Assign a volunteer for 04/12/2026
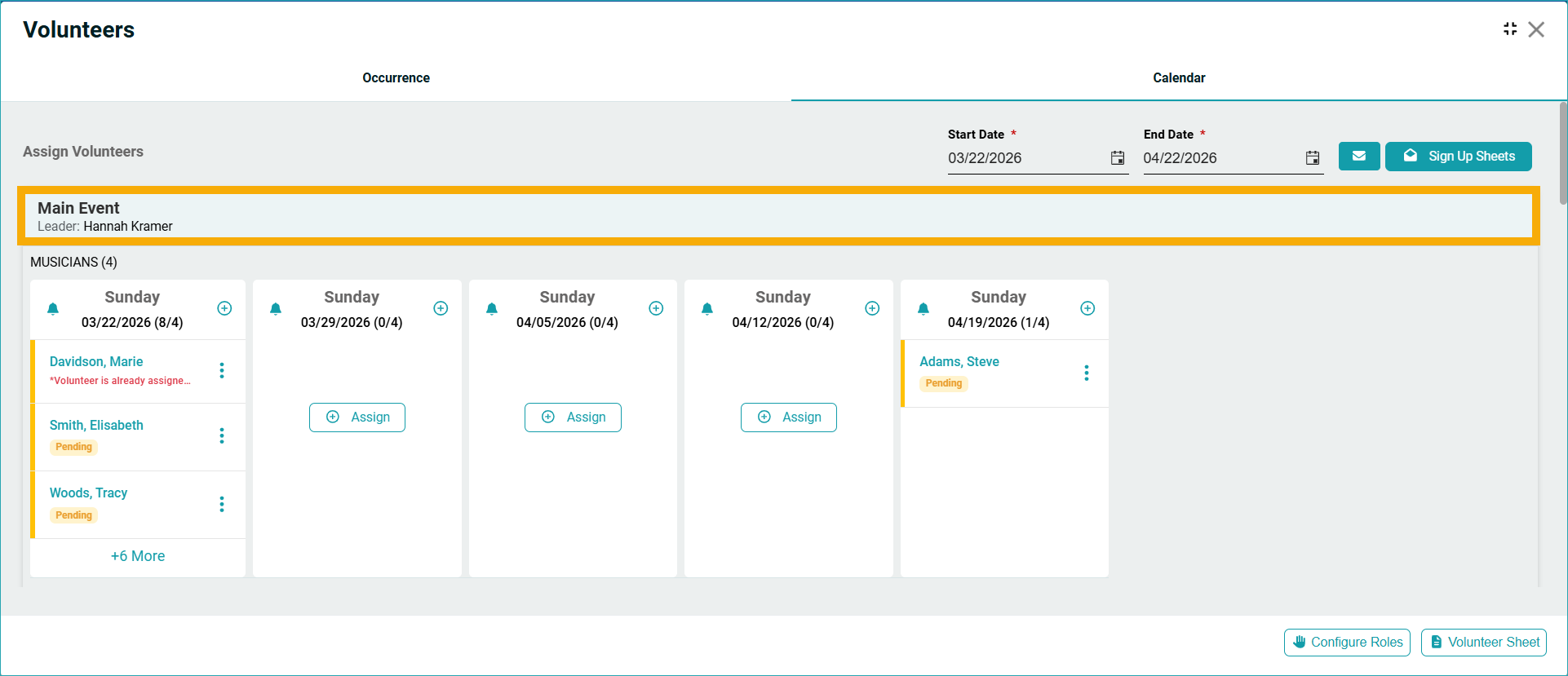The height and width of the screenshot is (676, 1568). pos(789,418)
